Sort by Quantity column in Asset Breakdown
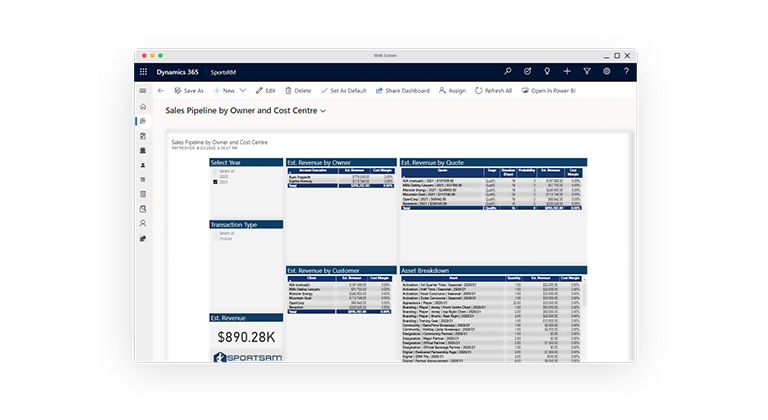768x420 pixels. click(514, 278)
